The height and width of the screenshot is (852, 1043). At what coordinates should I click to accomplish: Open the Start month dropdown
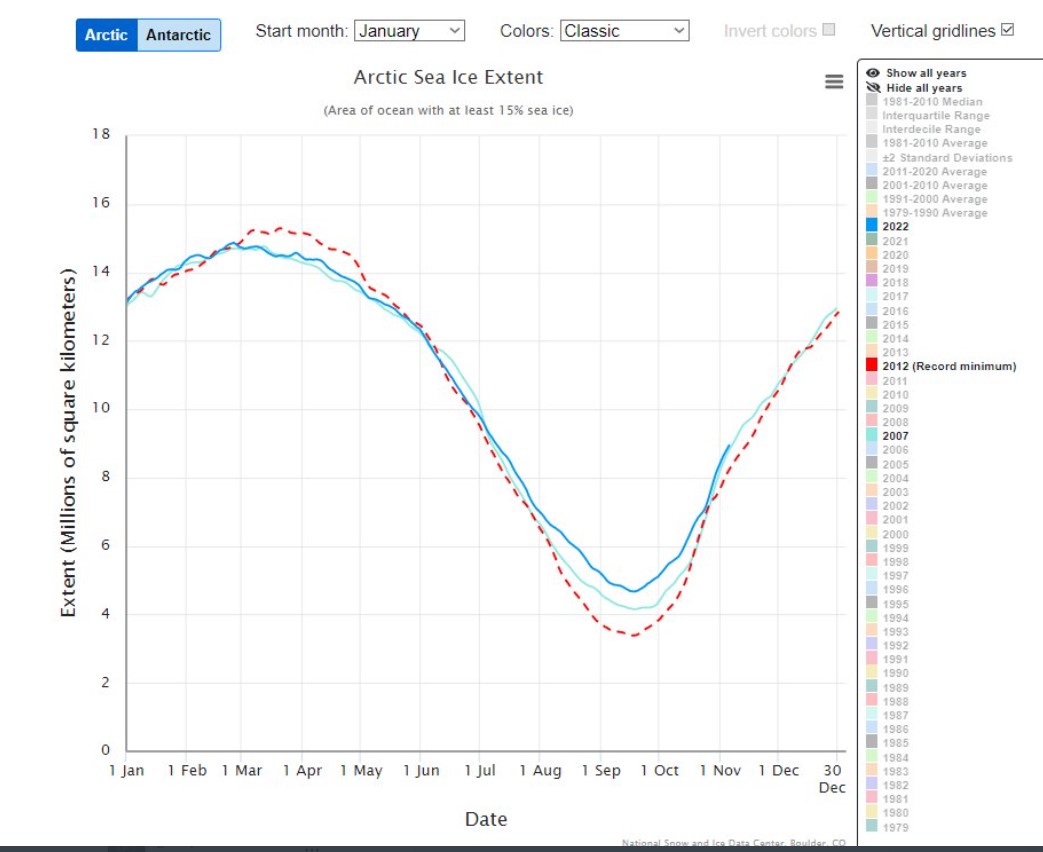[410, 31]
